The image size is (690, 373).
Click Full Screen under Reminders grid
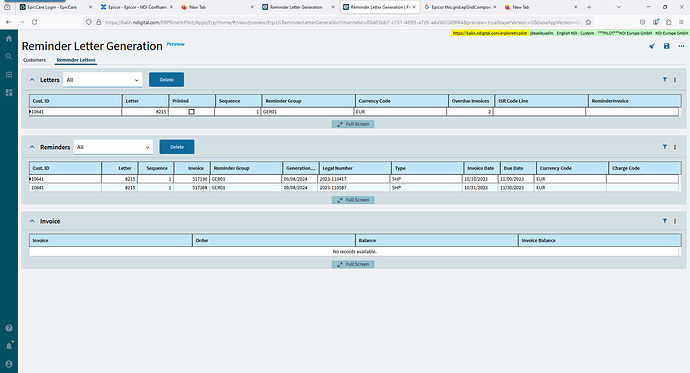[x=353, y=200]
